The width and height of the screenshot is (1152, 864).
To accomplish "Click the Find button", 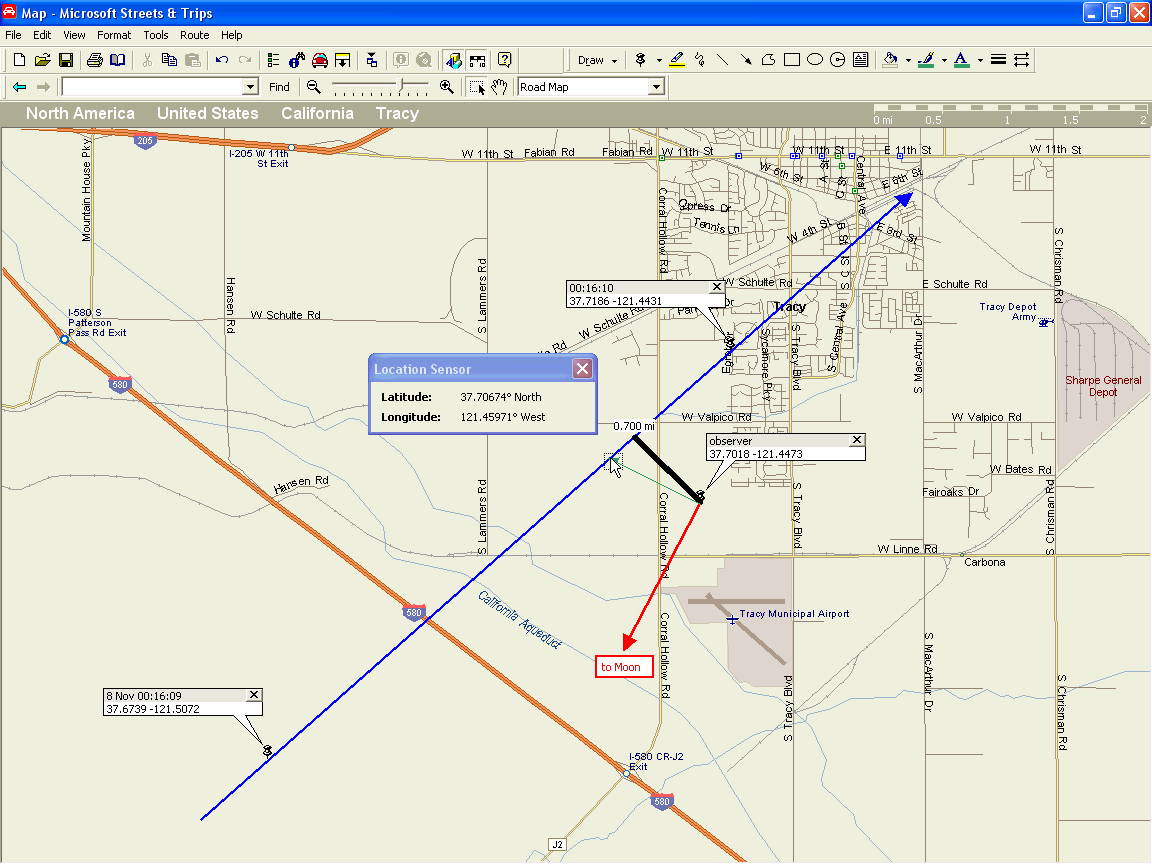I will [x=279, y=87].
